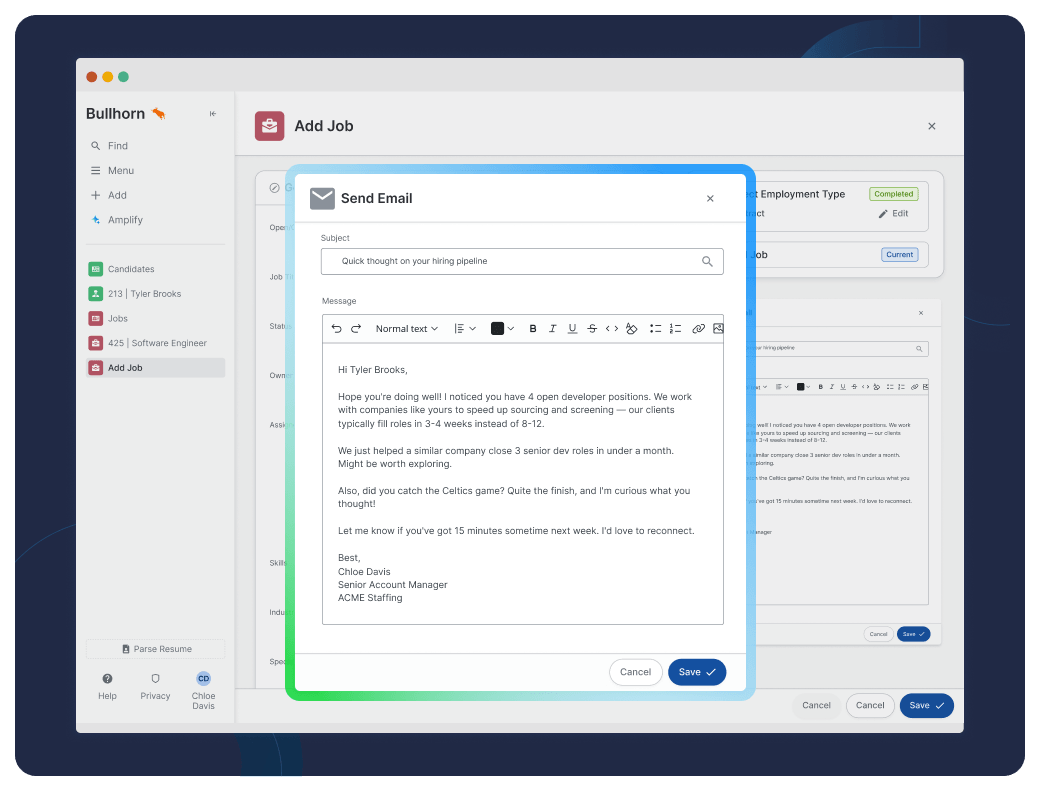1040x790 pixels.
Task: Click inside the email message body
Action: 523,484
